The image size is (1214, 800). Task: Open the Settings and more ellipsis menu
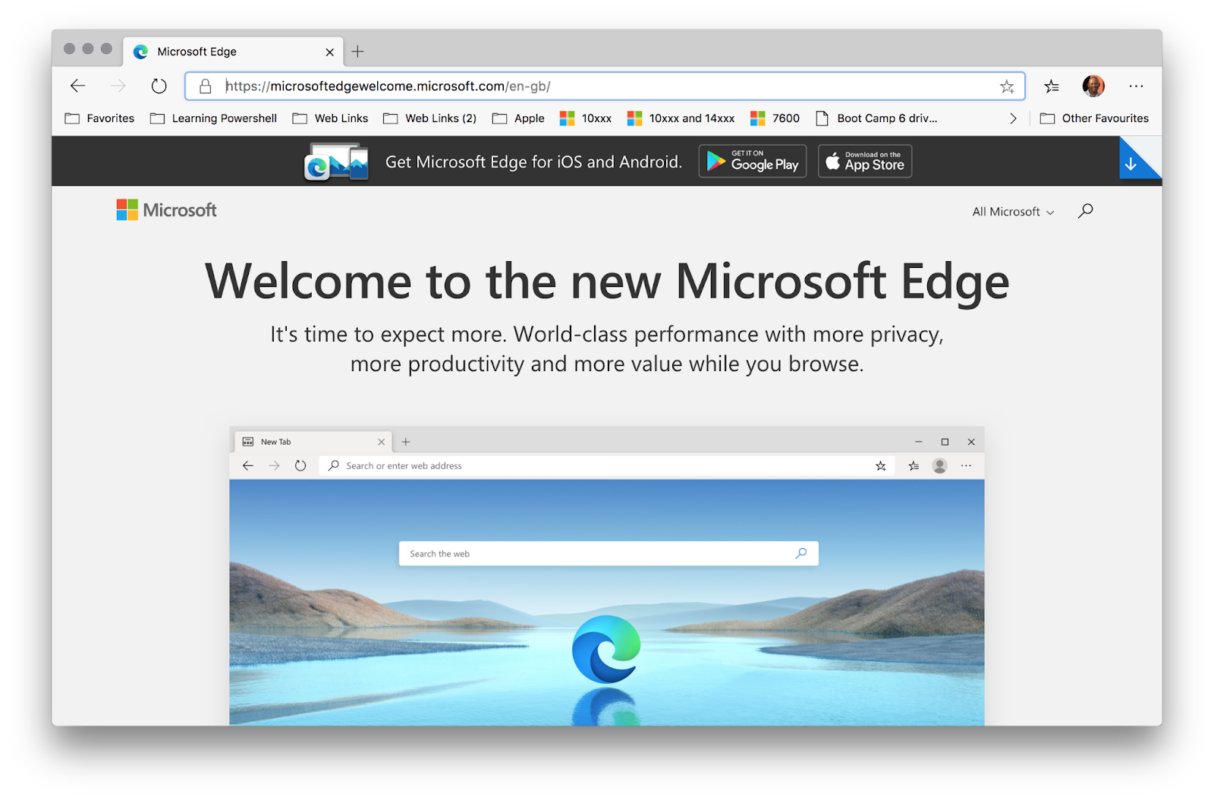coord(1136,86)
